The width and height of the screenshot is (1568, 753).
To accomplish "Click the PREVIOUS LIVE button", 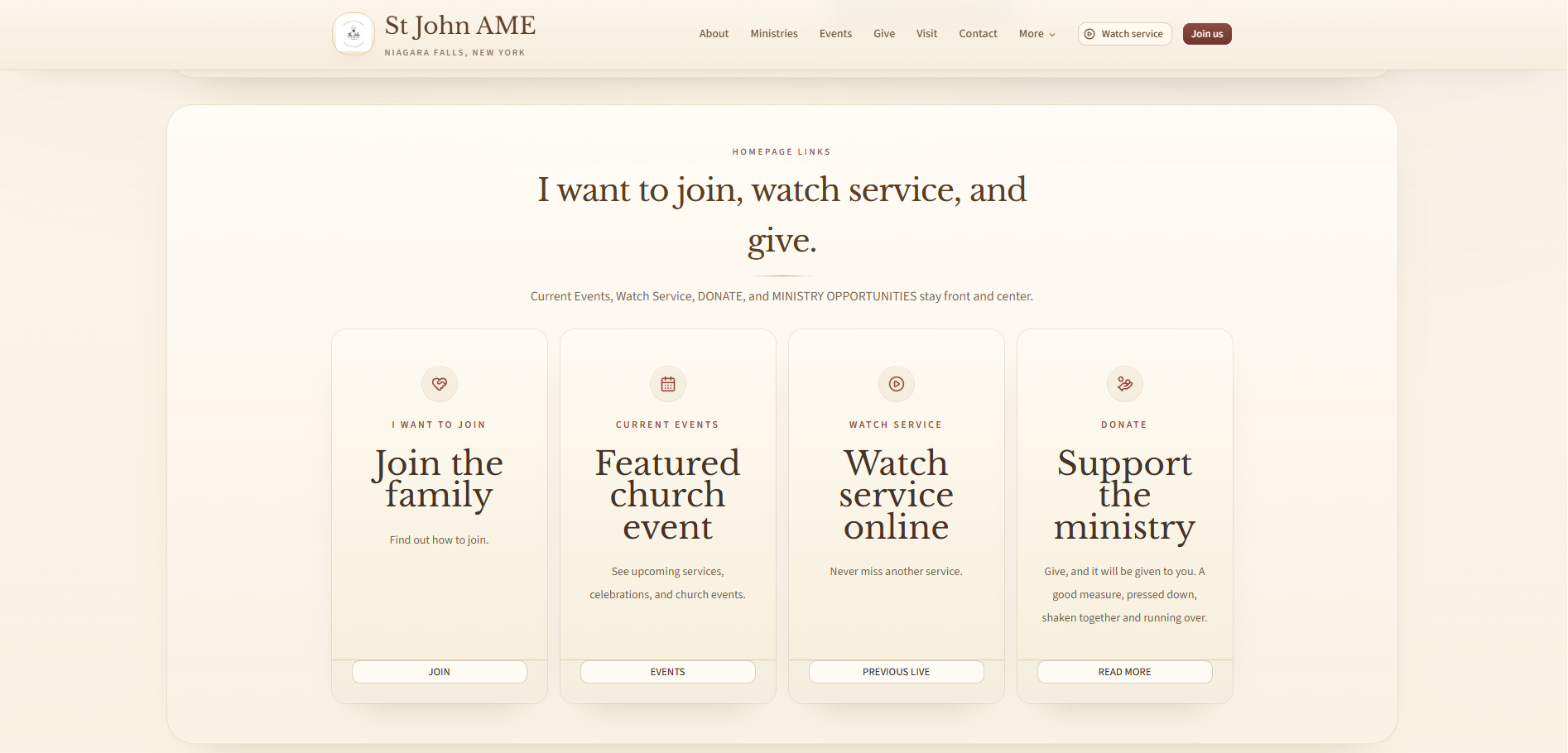I will click(896, 671).
